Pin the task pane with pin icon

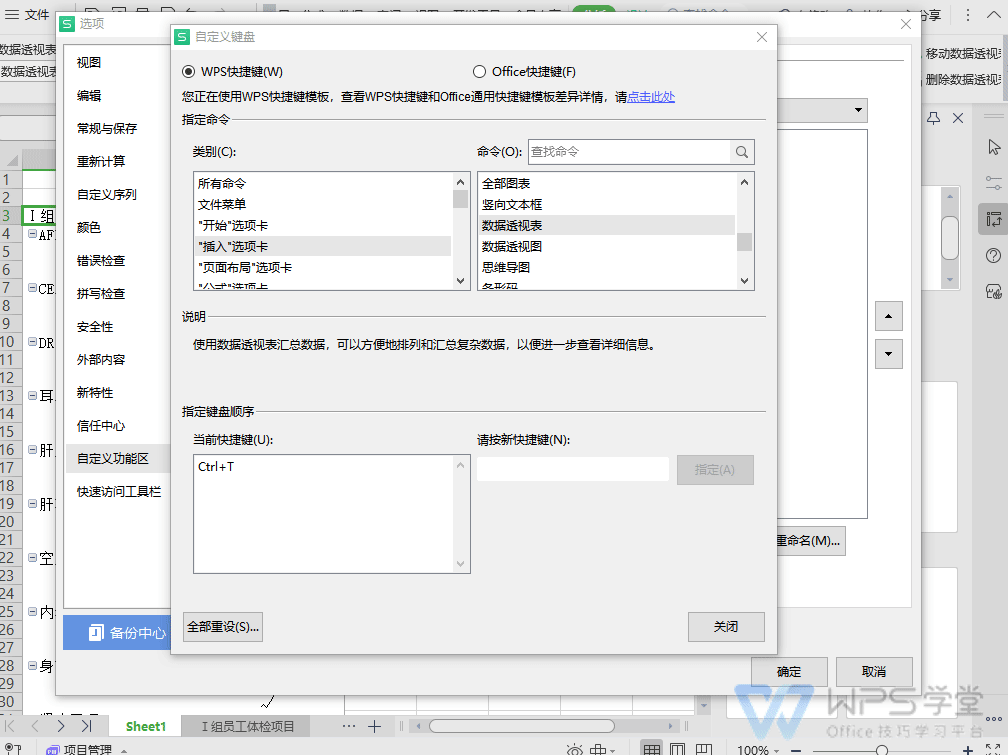coord(933,118)
